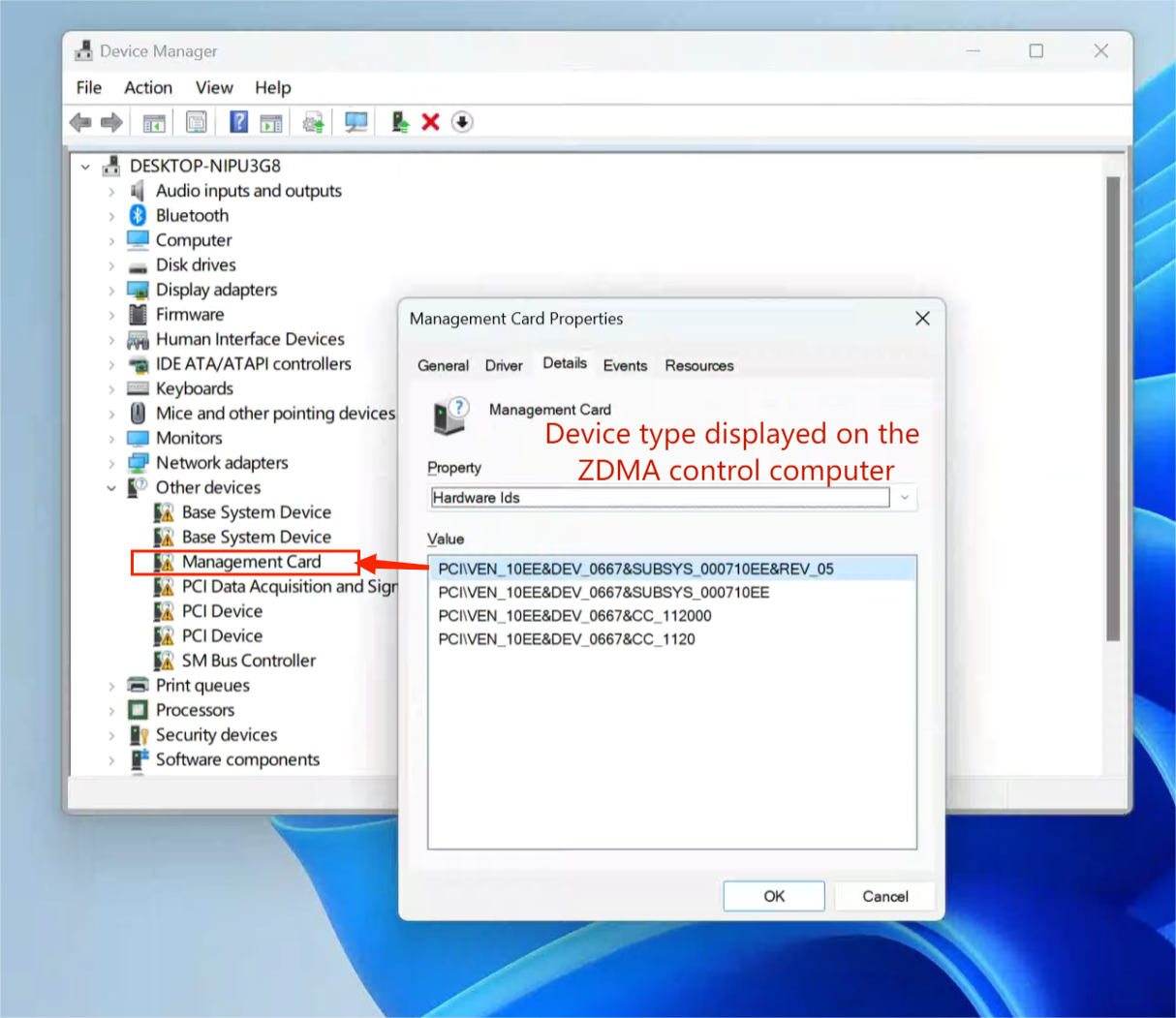Click the printer icon for Print queues
The image size is (1176, 1018).
coord(138,686)
